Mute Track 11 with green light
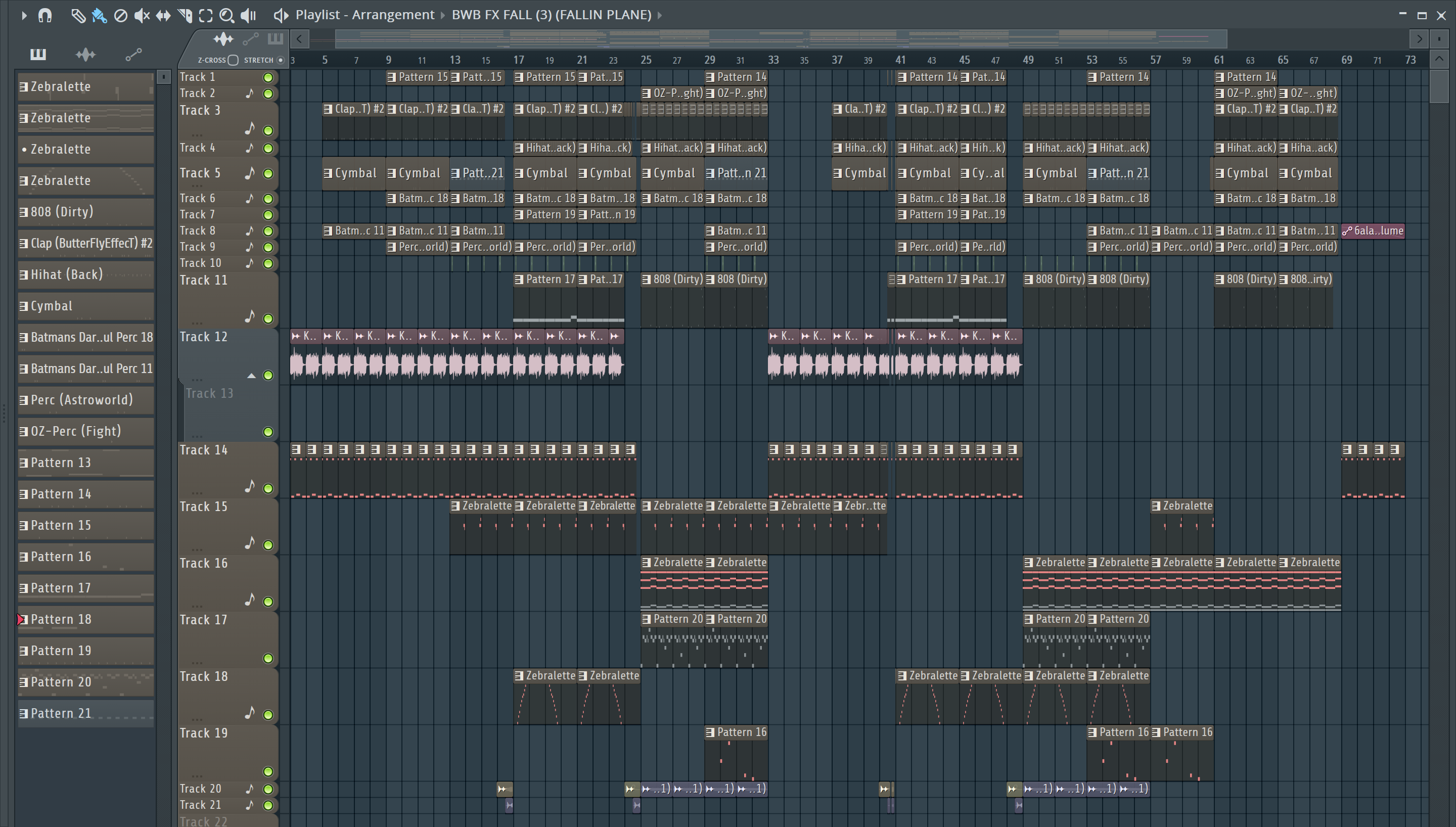 point(268,318)
